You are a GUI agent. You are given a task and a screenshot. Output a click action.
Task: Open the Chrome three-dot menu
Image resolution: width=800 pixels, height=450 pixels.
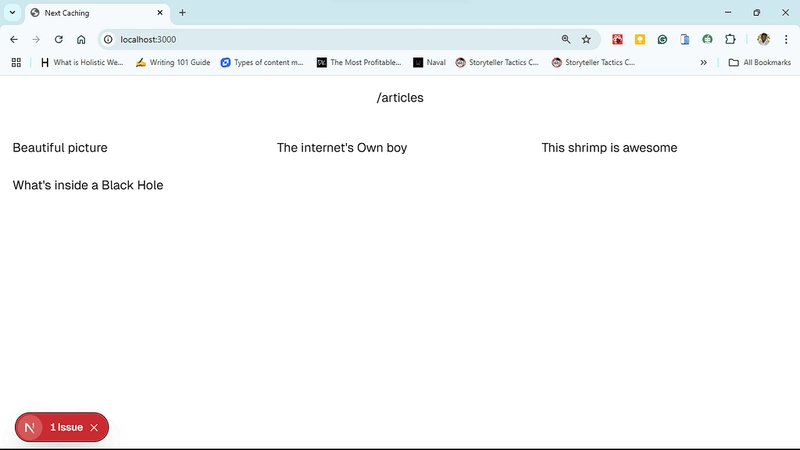(x=786, y=39)
